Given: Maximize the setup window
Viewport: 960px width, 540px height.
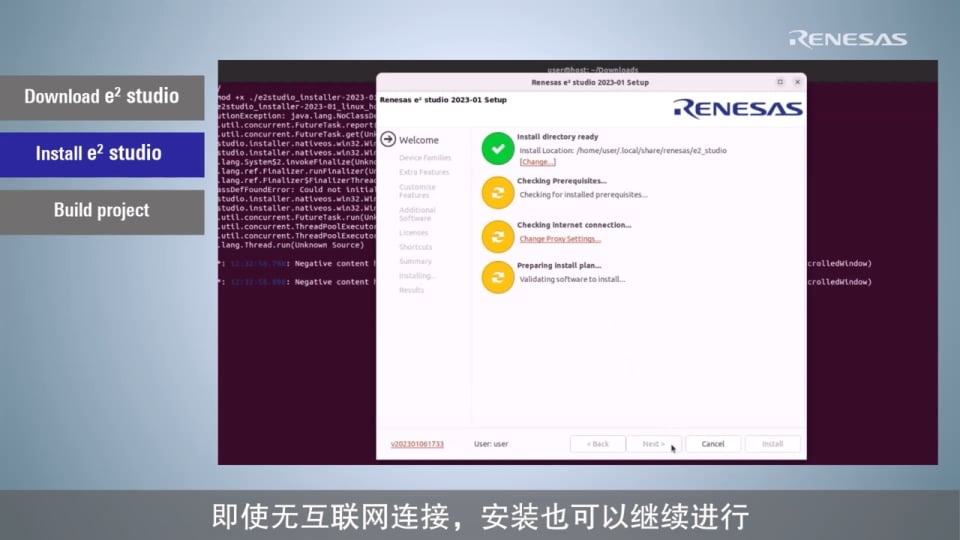Looking at the screenshot, I should [780, 82].
